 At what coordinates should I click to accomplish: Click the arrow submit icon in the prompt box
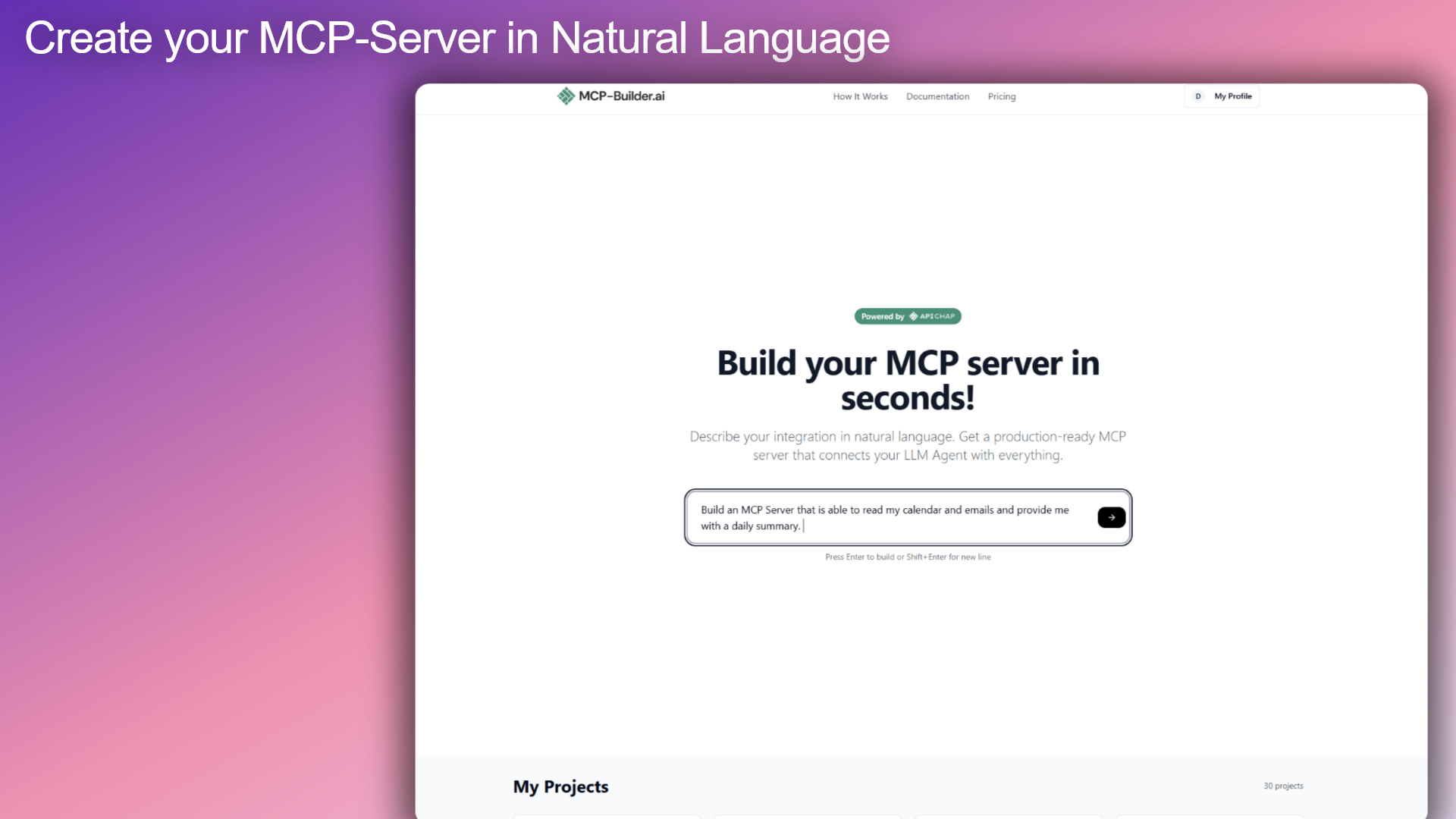click(x=1110, y=517)
